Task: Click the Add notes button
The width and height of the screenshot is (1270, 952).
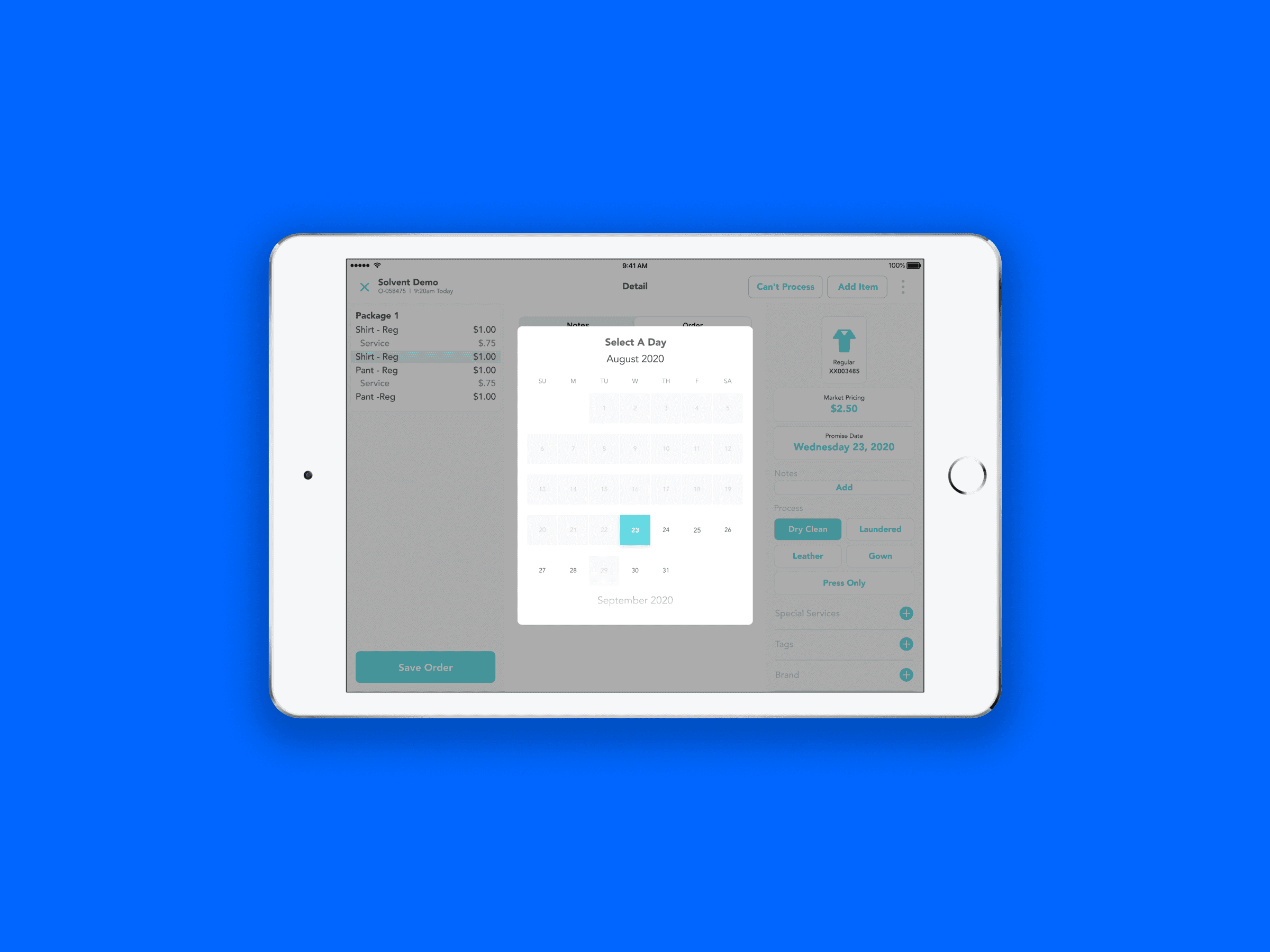Action: (x=844, y=487)
